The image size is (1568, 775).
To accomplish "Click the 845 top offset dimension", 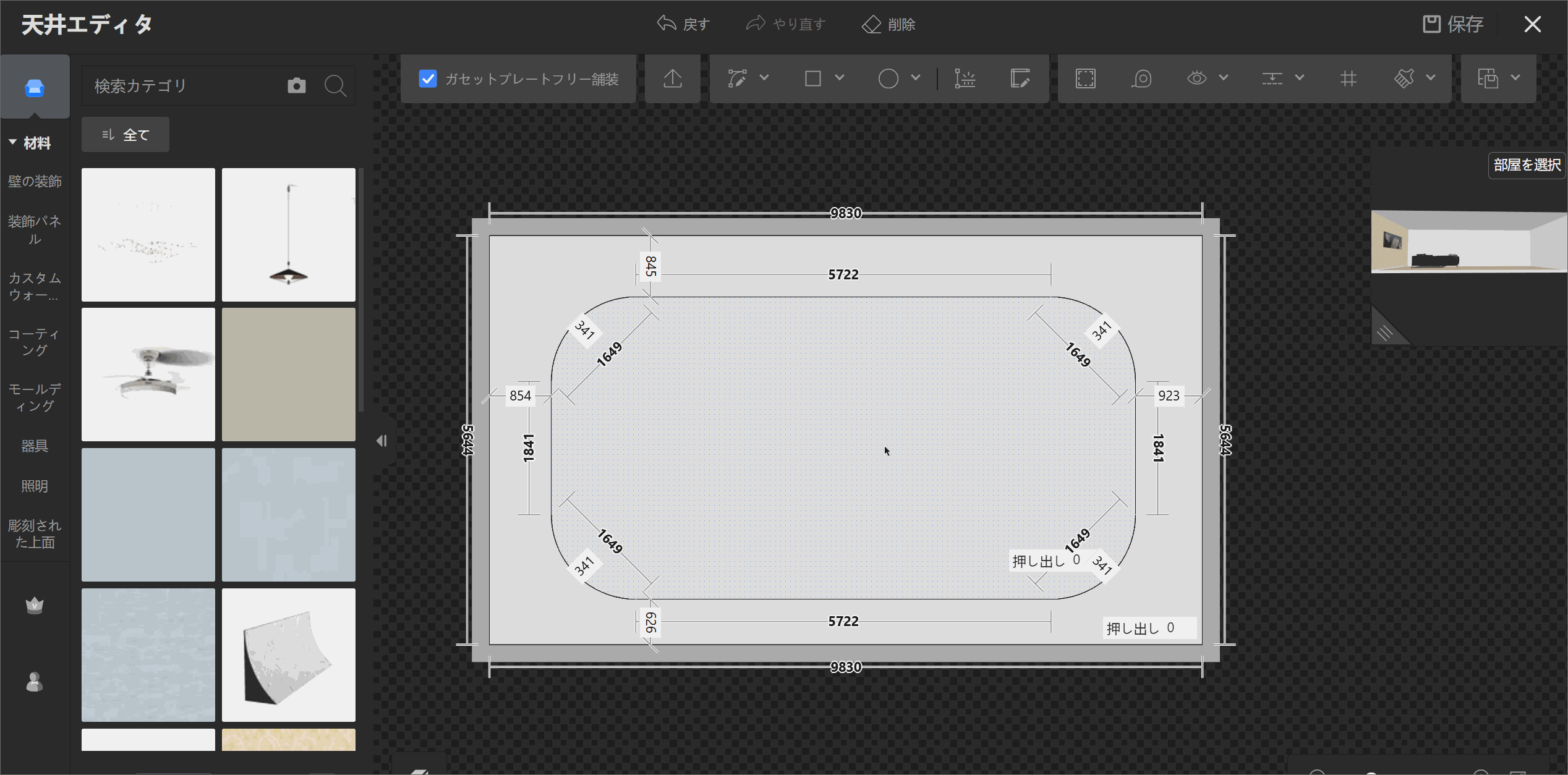I will click(650, 266).
